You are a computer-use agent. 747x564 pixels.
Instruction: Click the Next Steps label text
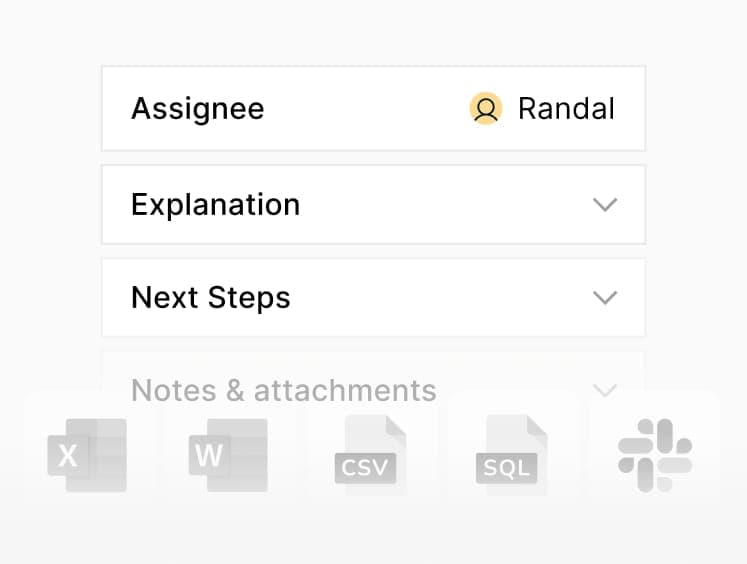point(211,298)
